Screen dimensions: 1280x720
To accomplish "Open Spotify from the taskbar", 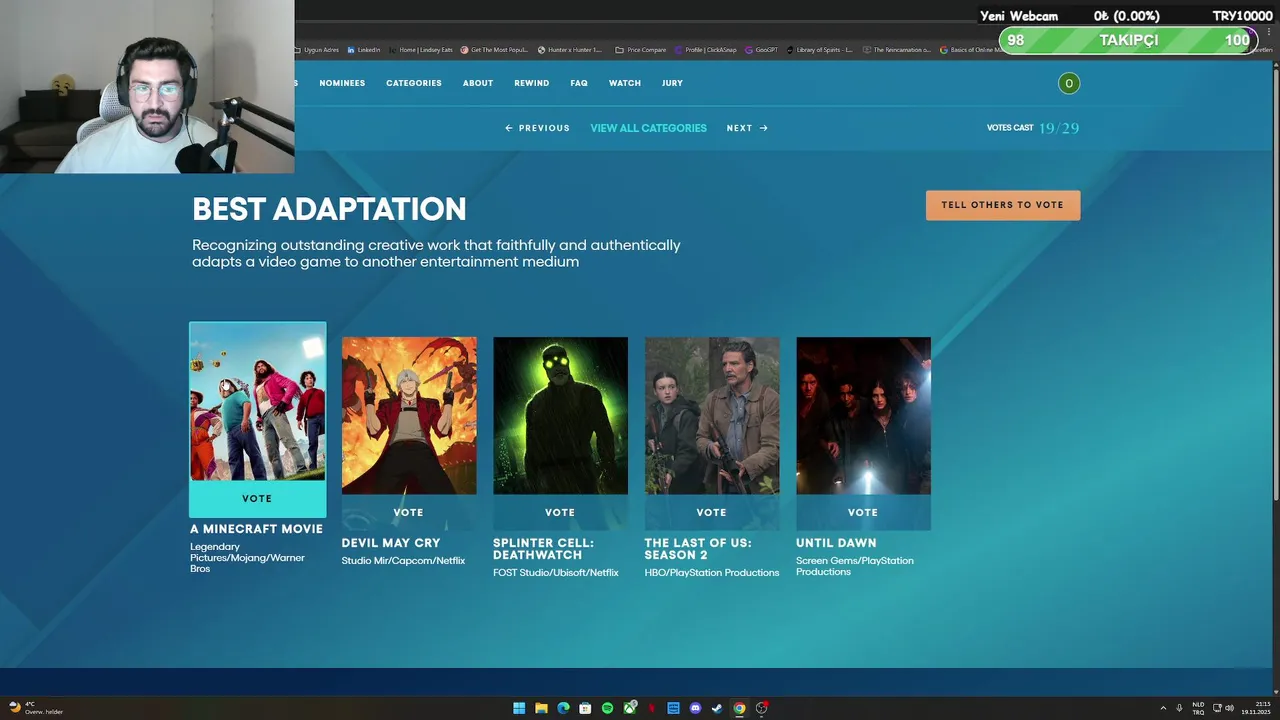I will coord(607,708).
